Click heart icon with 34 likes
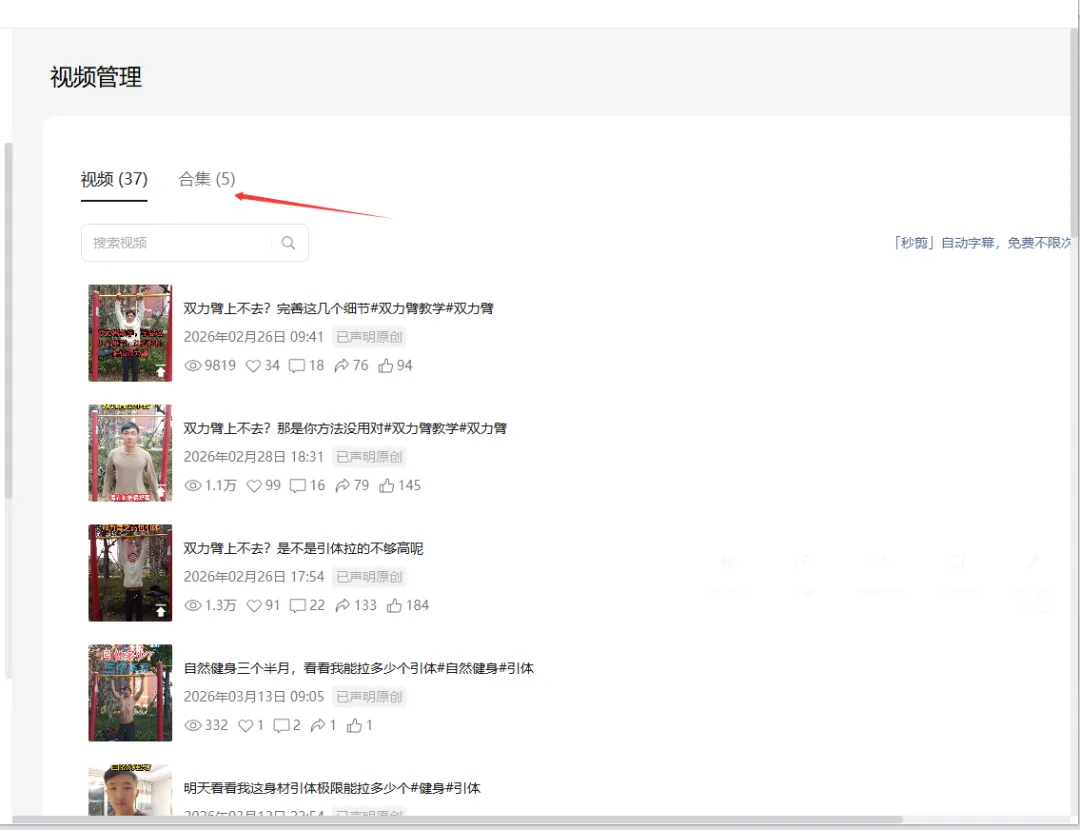The height and width of the screenshot is (830, 1080). tap(253, 366)
